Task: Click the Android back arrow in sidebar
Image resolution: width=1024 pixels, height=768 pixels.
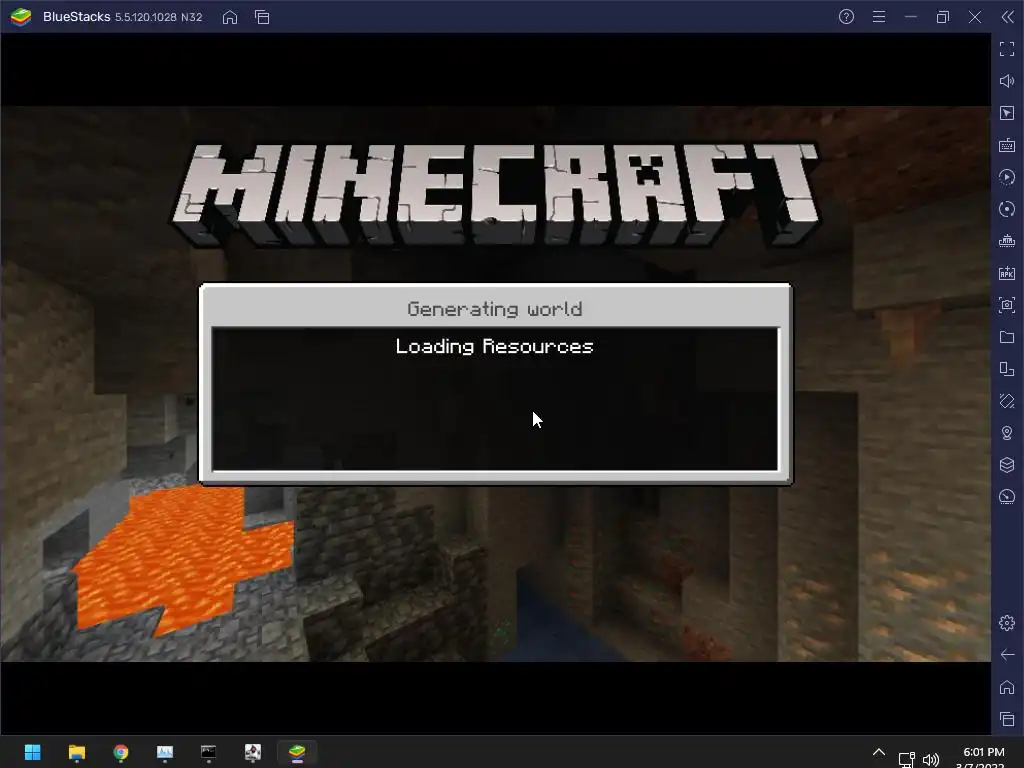Action: [1007, 655]
